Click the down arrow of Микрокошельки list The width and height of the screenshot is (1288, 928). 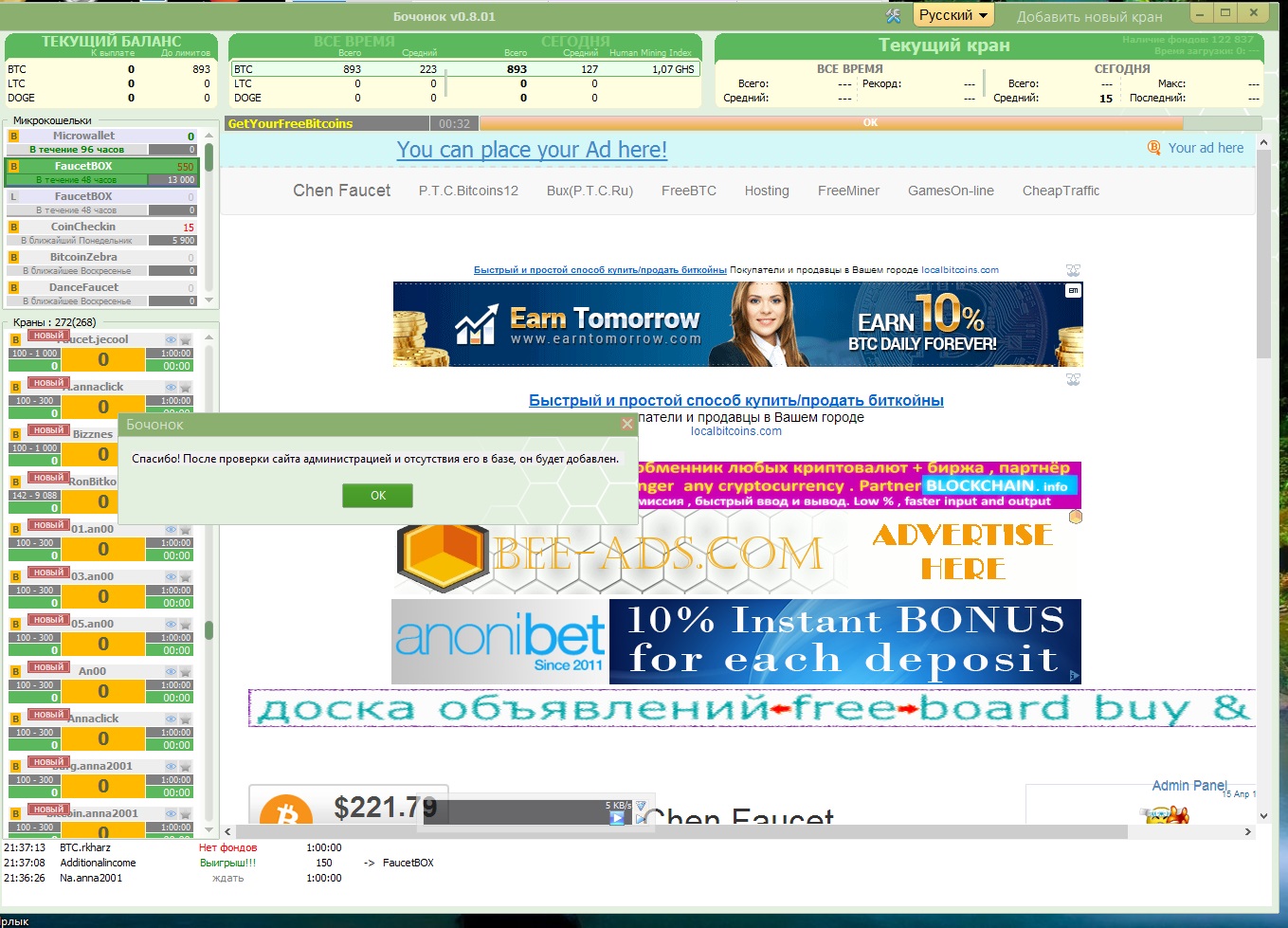click(x=209, y=300)
